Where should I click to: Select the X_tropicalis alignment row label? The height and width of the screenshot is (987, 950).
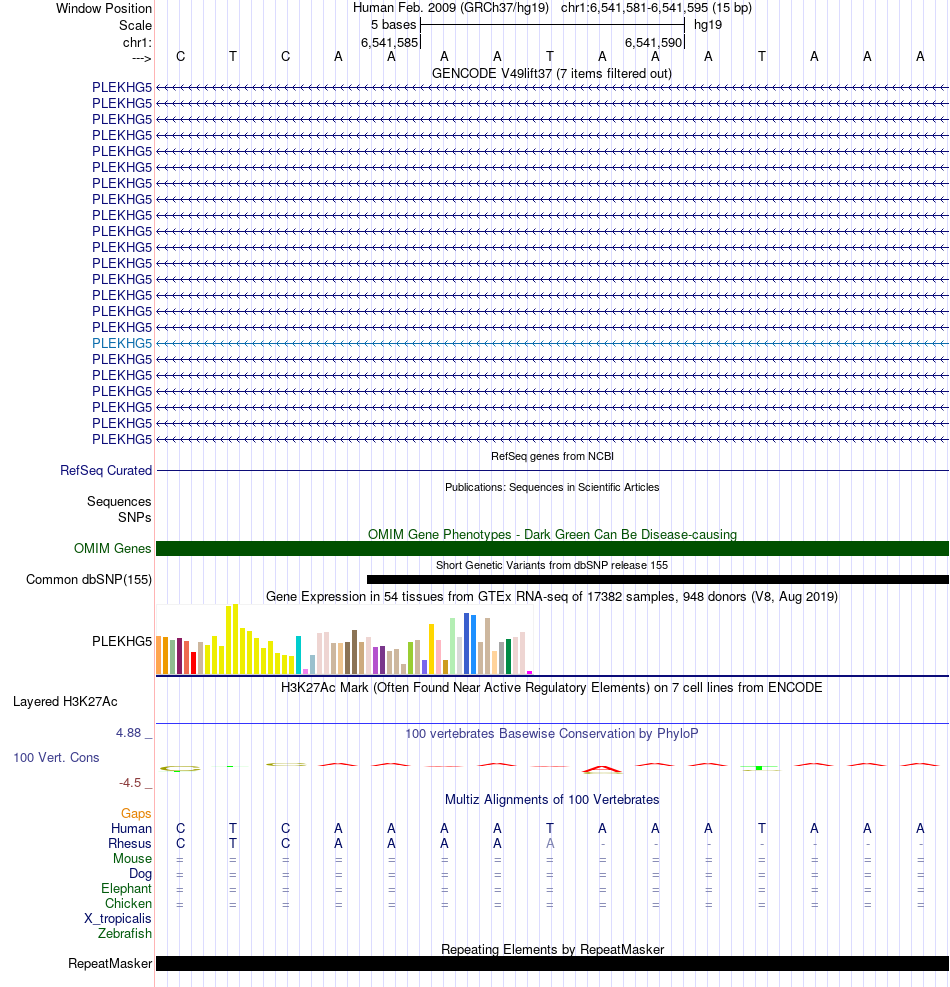(118, 918)
